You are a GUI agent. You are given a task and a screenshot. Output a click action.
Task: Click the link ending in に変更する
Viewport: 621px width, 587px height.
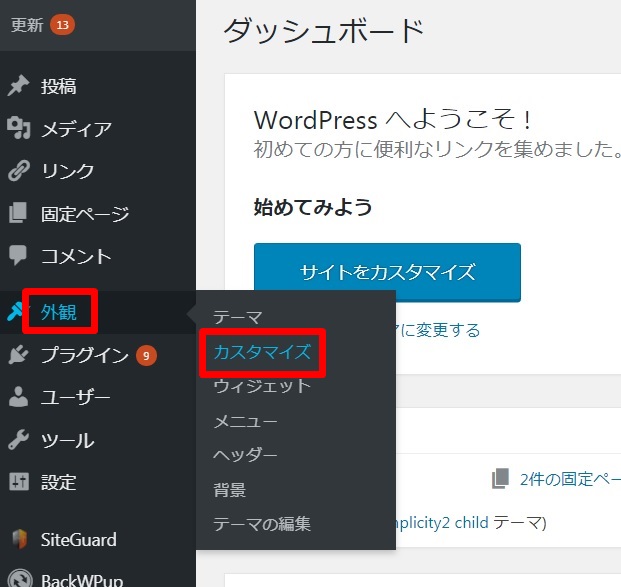point(438,330)
